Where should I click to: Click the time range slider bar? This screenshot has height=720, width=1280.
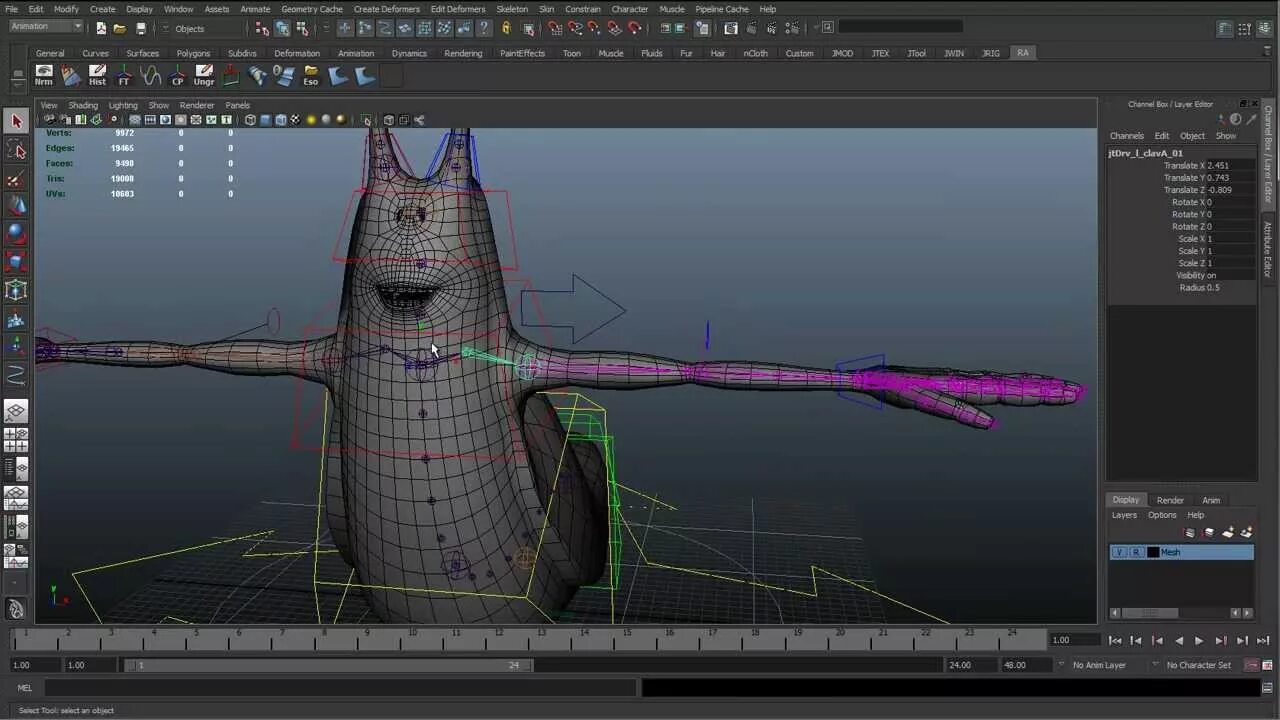(x=330, y=665)
